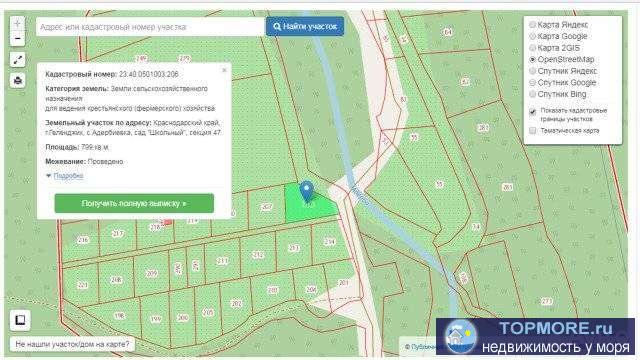Print the map with the printer icon
Image resolution: width=640 pixels, height=360 pixels.
(x=18, y=80)
